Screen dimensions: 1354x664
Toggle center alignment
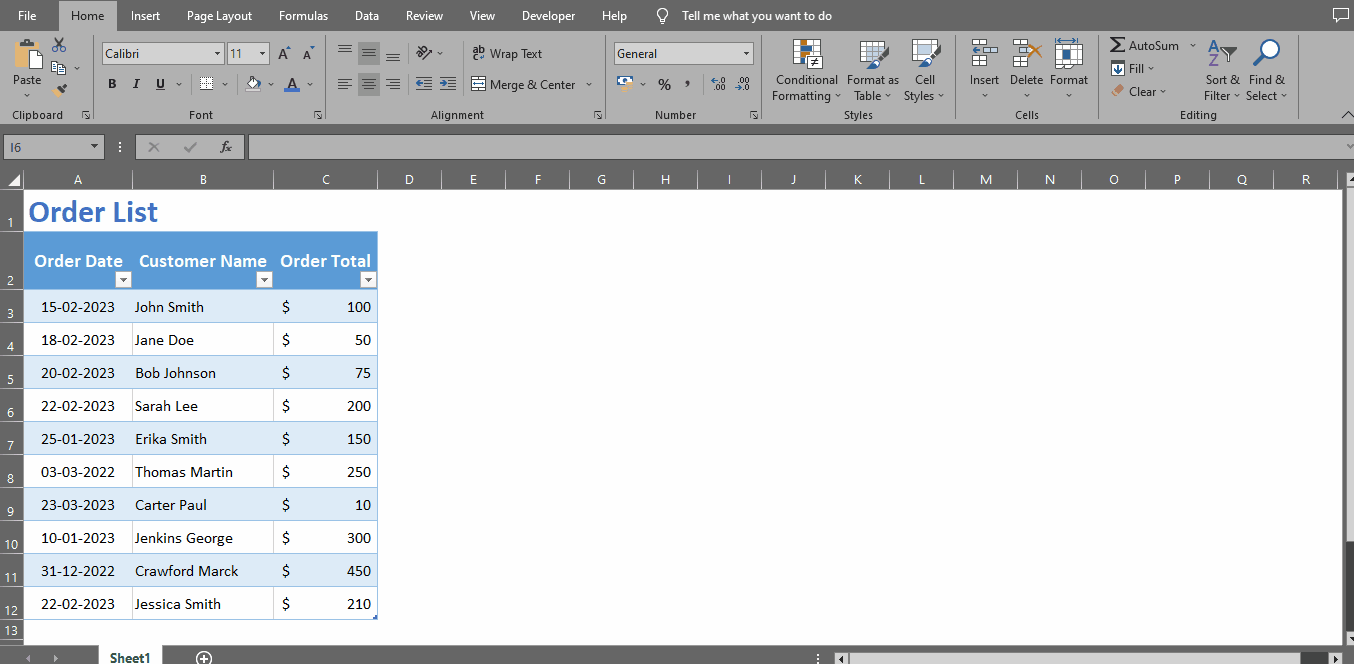click(x=368, y=84)
